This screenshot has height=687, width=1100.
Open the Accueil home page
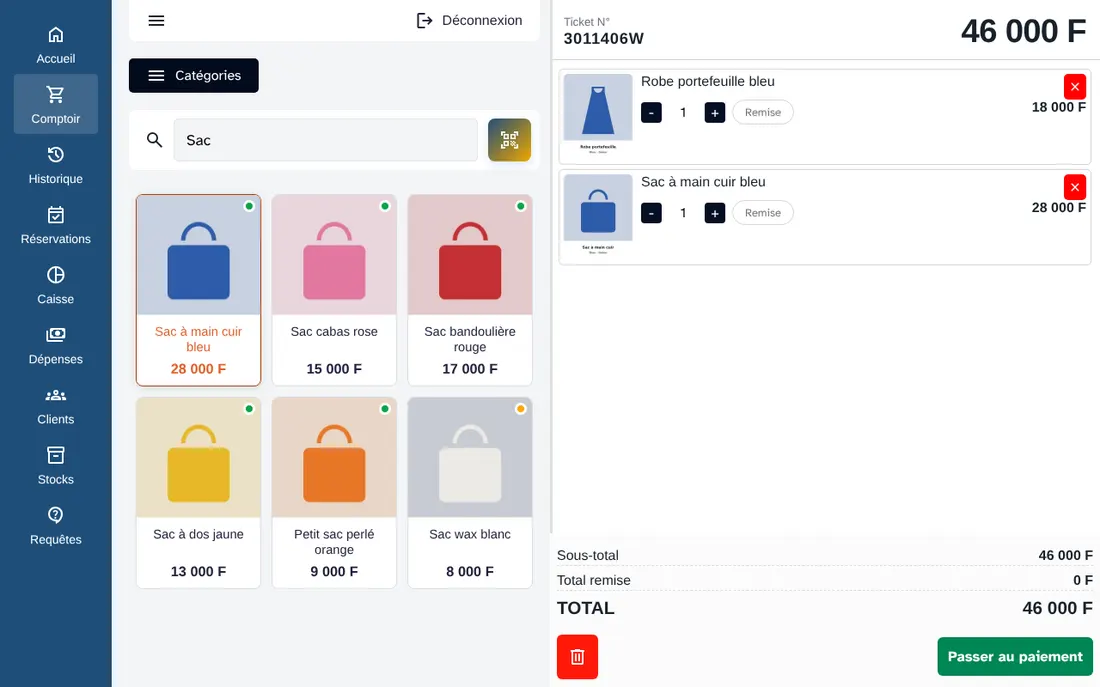tap(55, 45)
